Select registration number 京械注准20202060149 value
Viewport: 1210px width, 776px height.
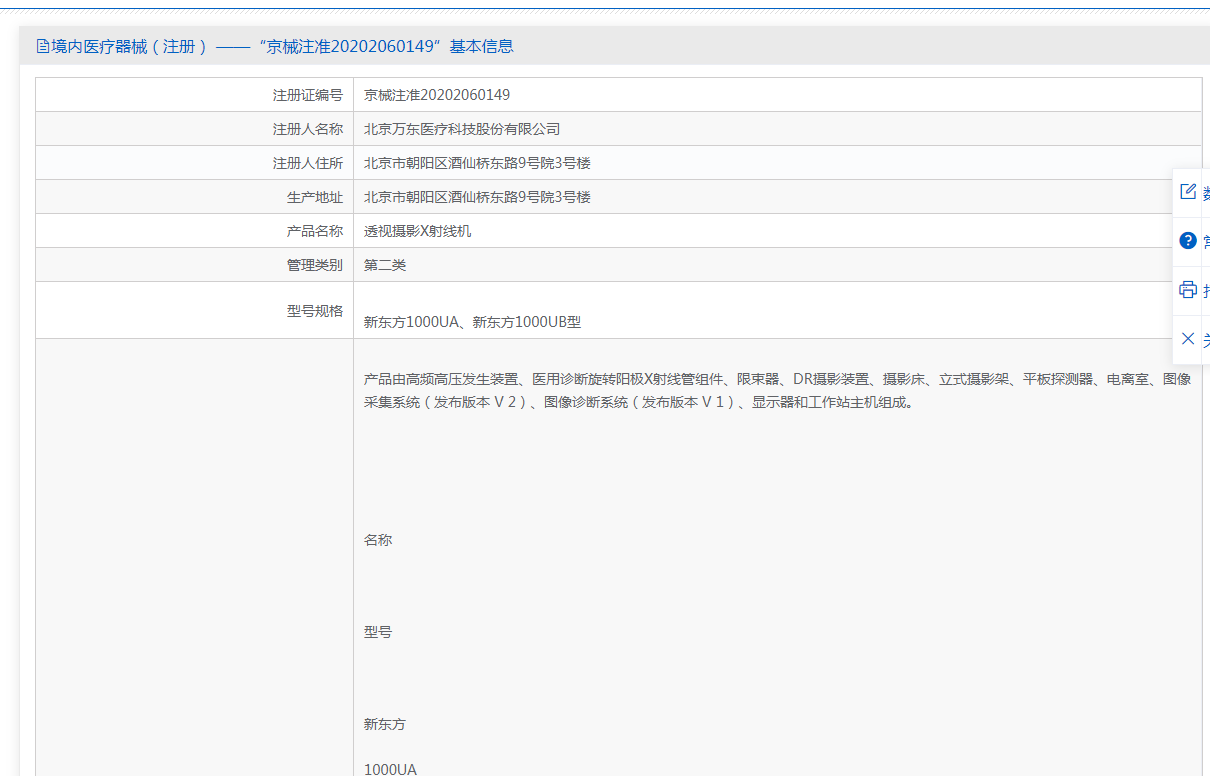coord(437,95)
